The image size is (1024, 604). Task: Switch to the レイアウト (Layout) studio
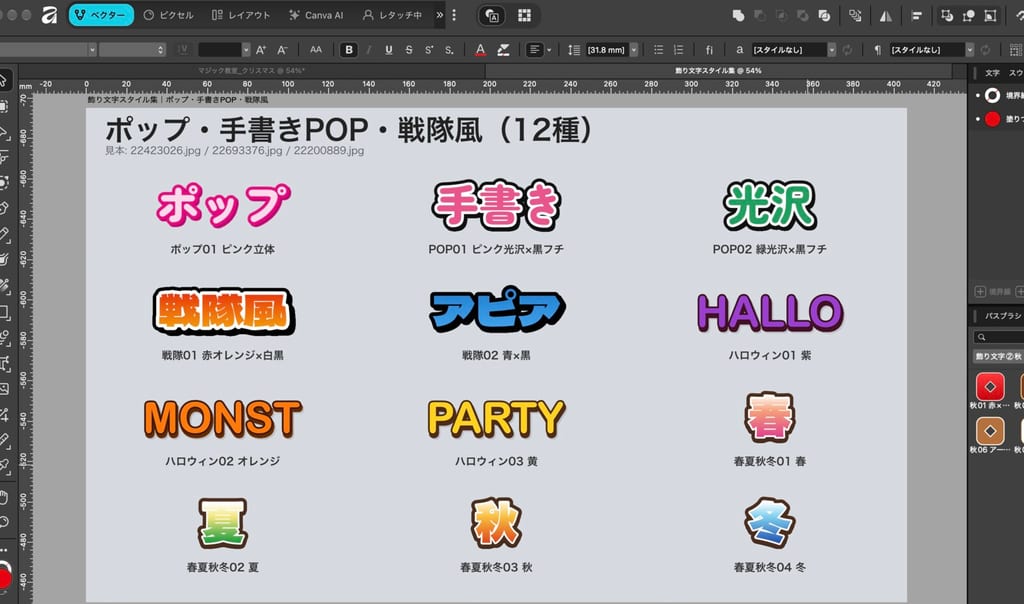click(241, 15)
